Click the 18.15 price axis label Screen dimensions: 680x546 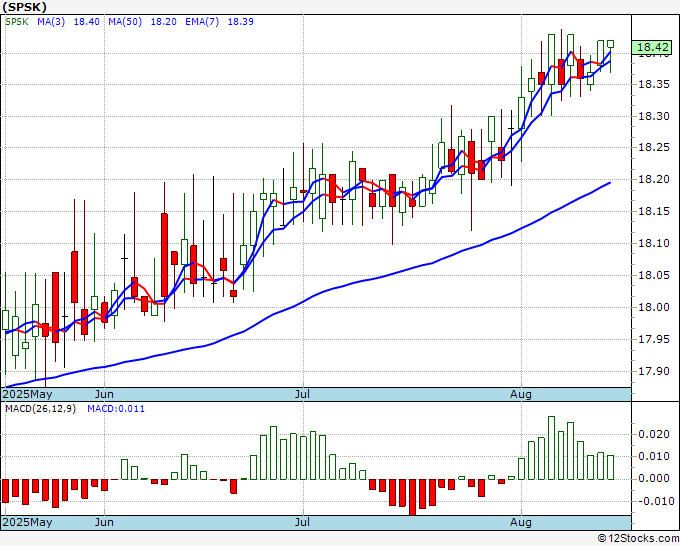tap(654, 212)
